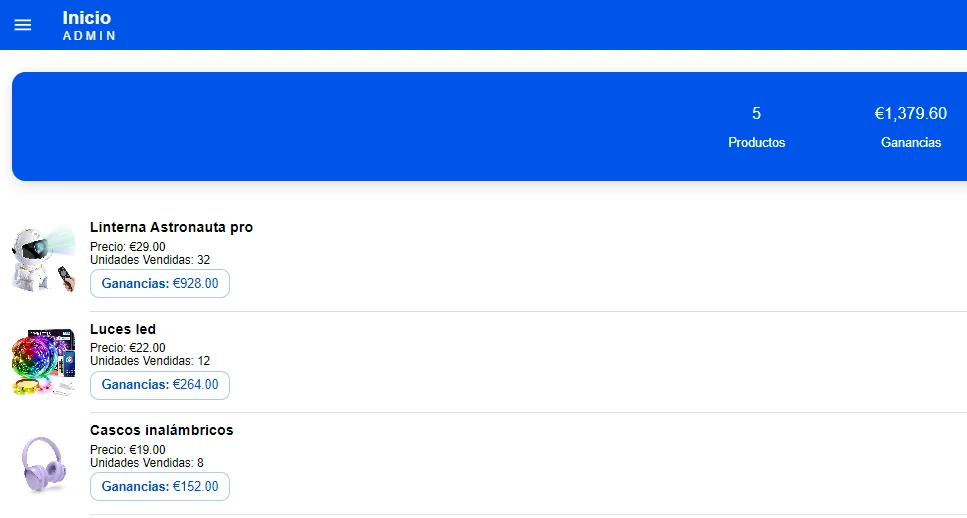Open the hamburger navigation menu
The image size is (967, 518).
click(23, 25)
